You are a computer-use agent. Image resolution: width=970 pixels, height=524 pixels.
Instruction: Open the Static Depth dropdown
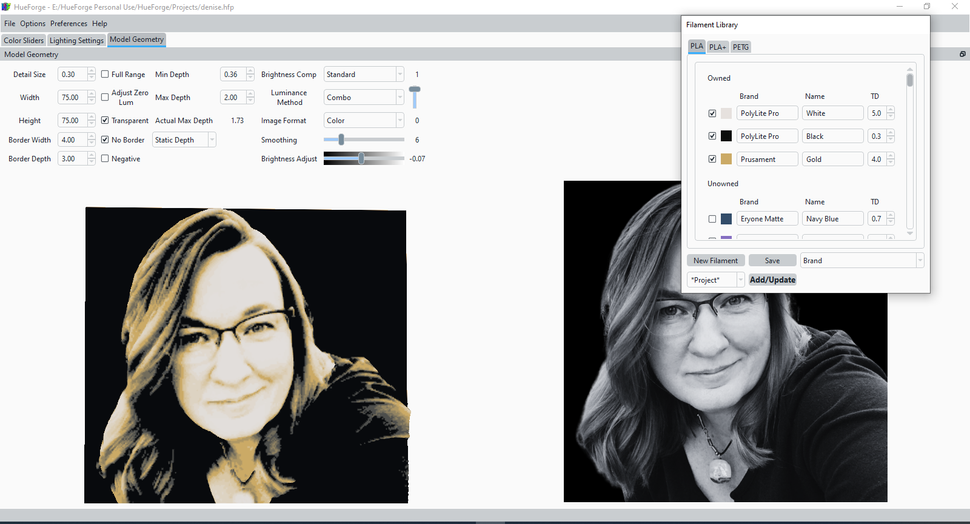(184, 140)
